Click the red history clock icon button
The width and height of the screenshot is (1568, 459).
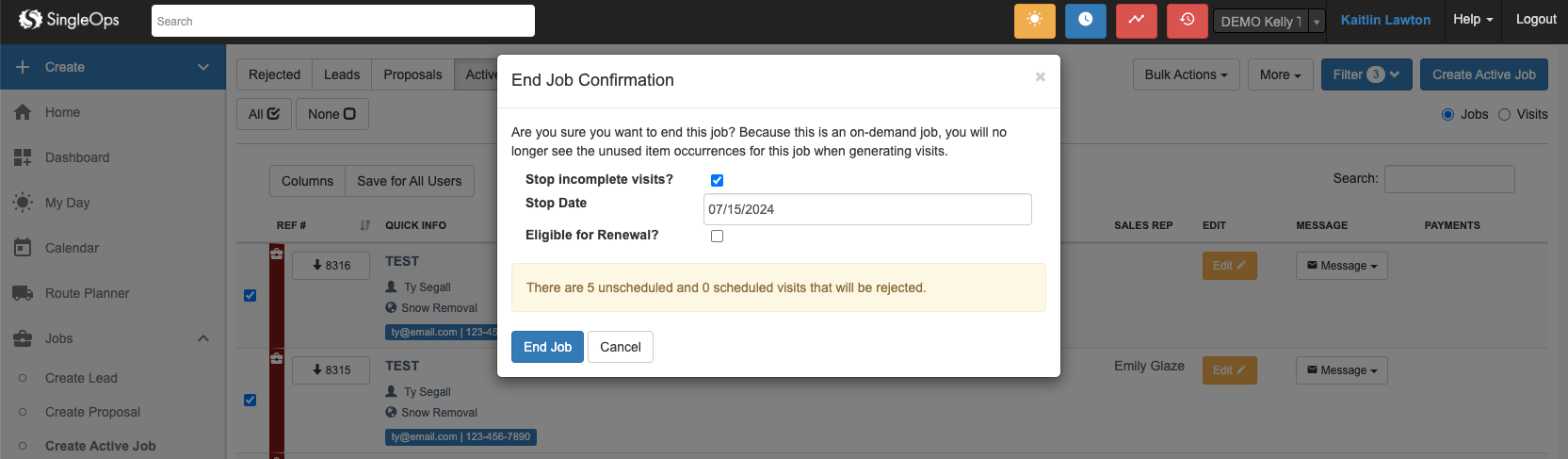click(1187, 21)
